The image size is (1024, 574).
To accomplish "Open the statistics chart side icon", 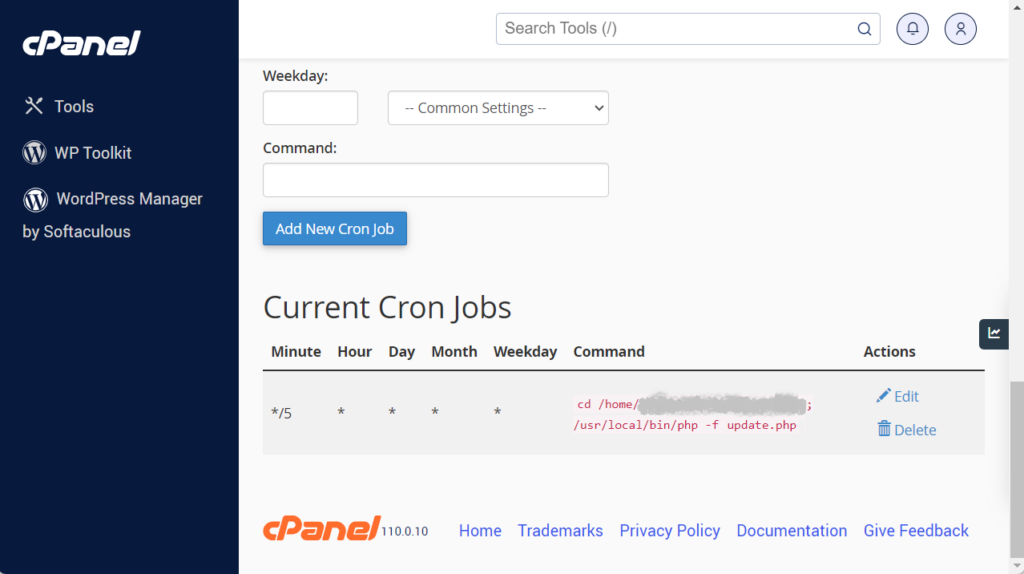I will click(994, 334).
